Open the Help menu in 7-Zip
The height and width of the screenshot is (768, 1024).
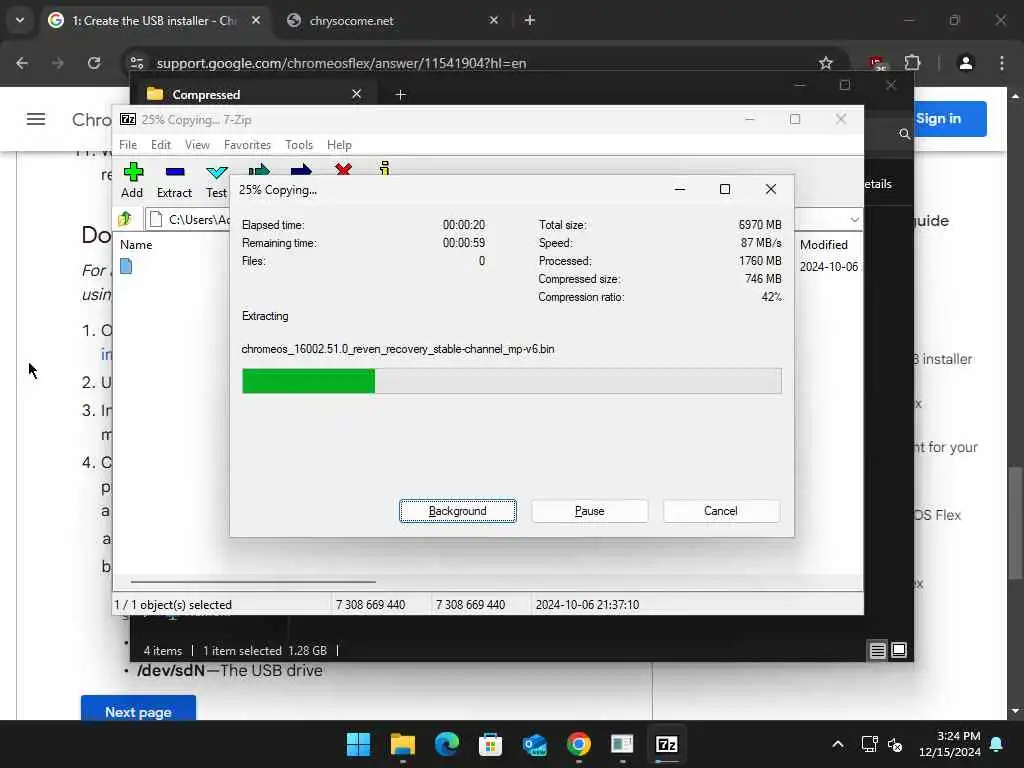(339, 145)
